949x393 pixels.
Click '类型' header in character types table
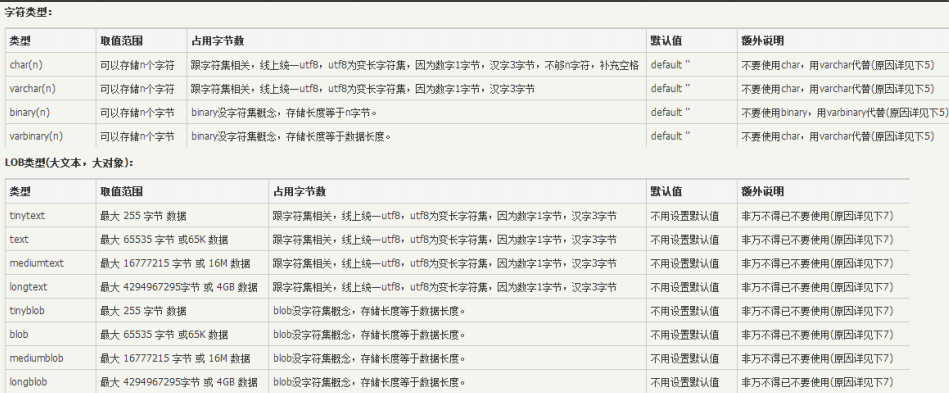20,41
